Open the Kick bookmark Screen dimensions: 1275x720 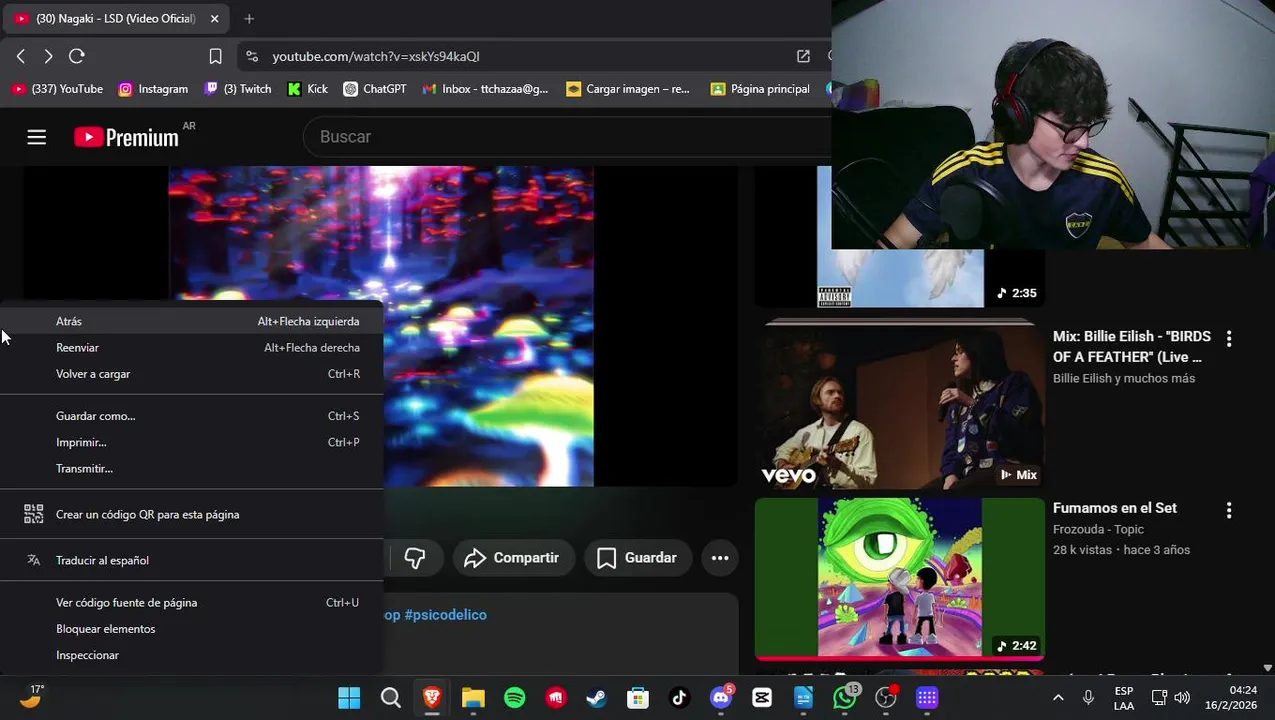click(308, 89)
